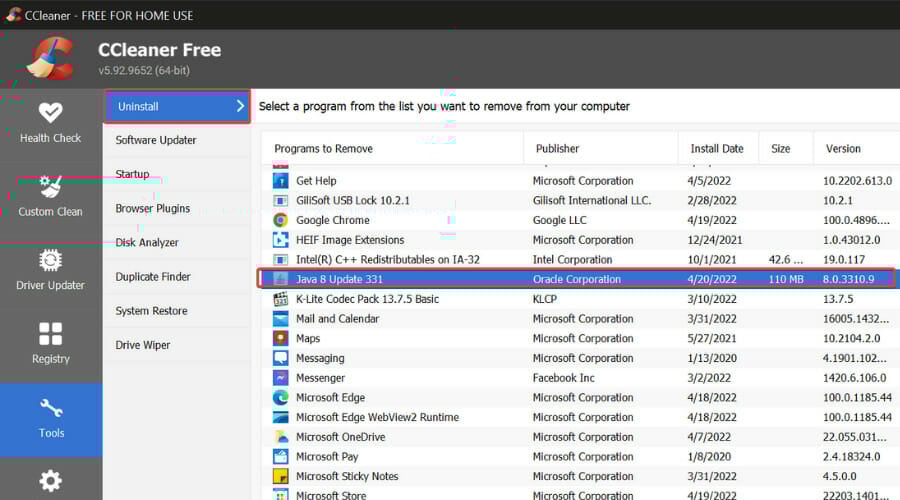This screenshot has width=900, height=500.
Task: Click K-Lite Codec Pack icon
Action: click(x=280, y=299)
